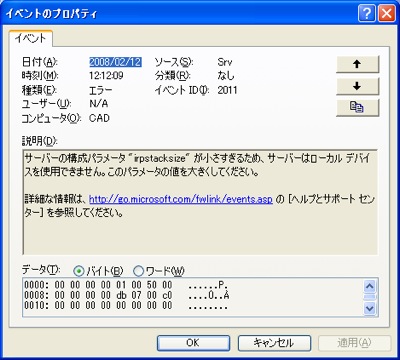Image resolution: width=400 pixels, height=360 pixels.
Task: Click data row 0000 hex bytes
Action: [x=113, y=285]
